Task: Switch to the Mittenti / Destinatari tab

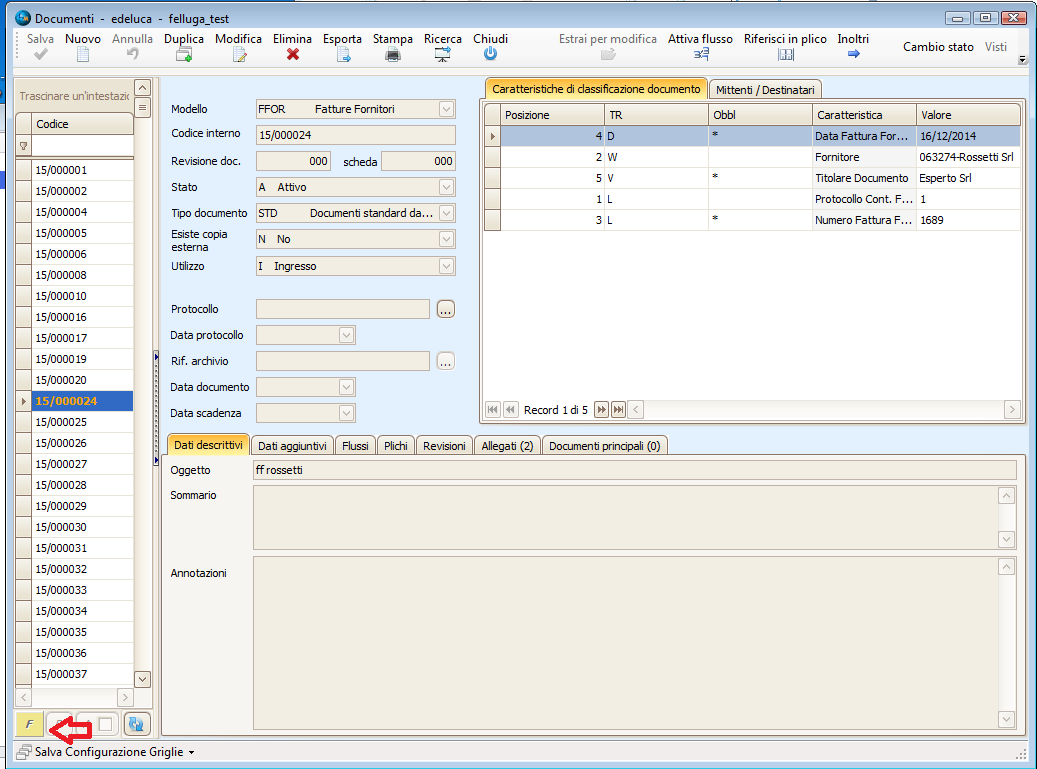Action: pyautogui.click(x=765, y=90)
